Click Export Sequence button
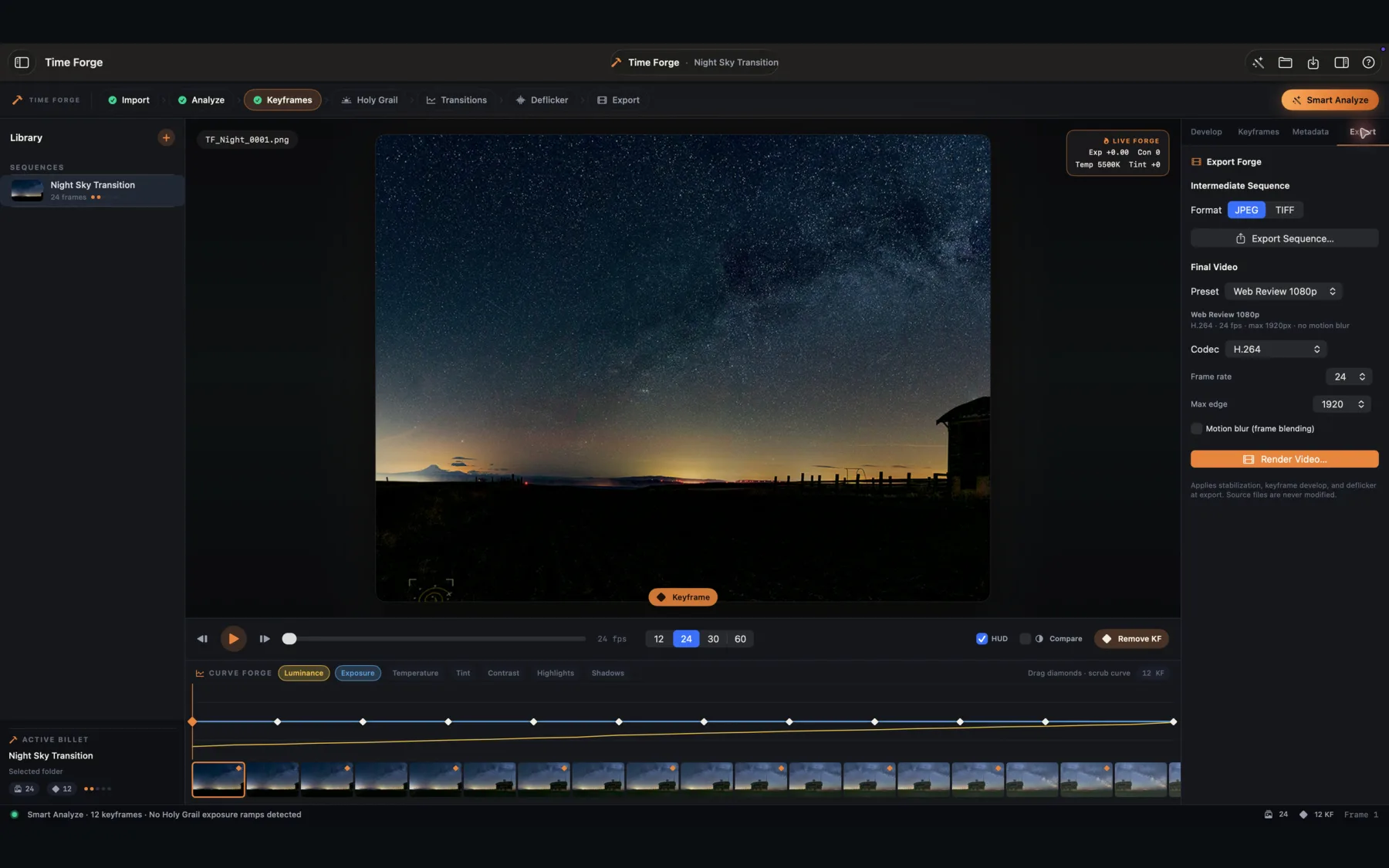Image resolution: width=1389 pixels, height=868 pixels. click(x=1284, y=239)
